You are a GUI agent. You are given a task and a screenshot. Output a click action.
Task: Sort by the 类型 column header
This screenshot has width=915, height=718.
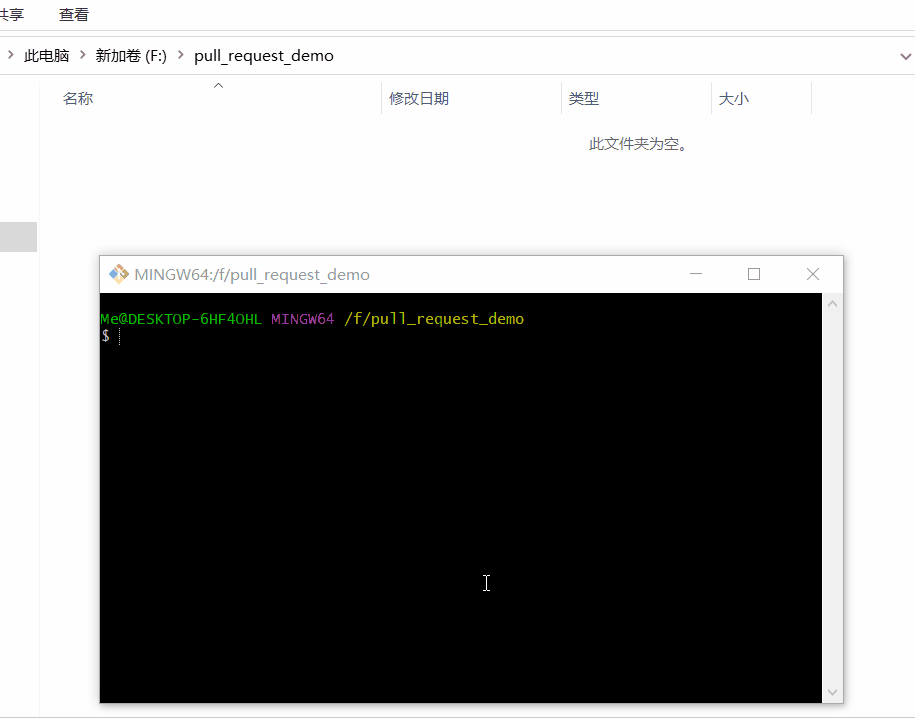637,98
